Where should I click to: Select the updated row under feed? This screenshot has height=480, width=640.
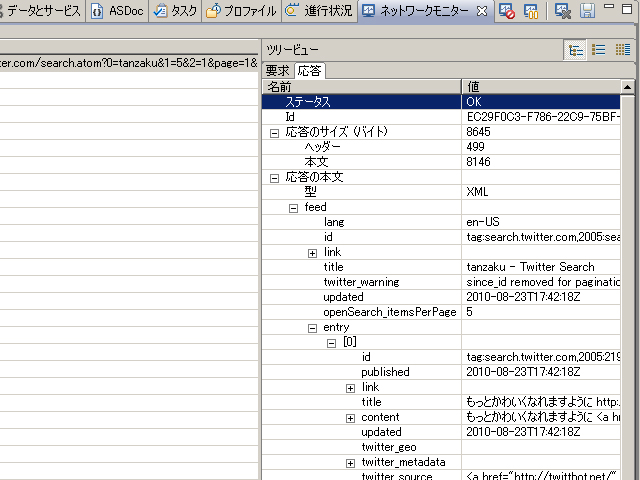pos(441,297)
